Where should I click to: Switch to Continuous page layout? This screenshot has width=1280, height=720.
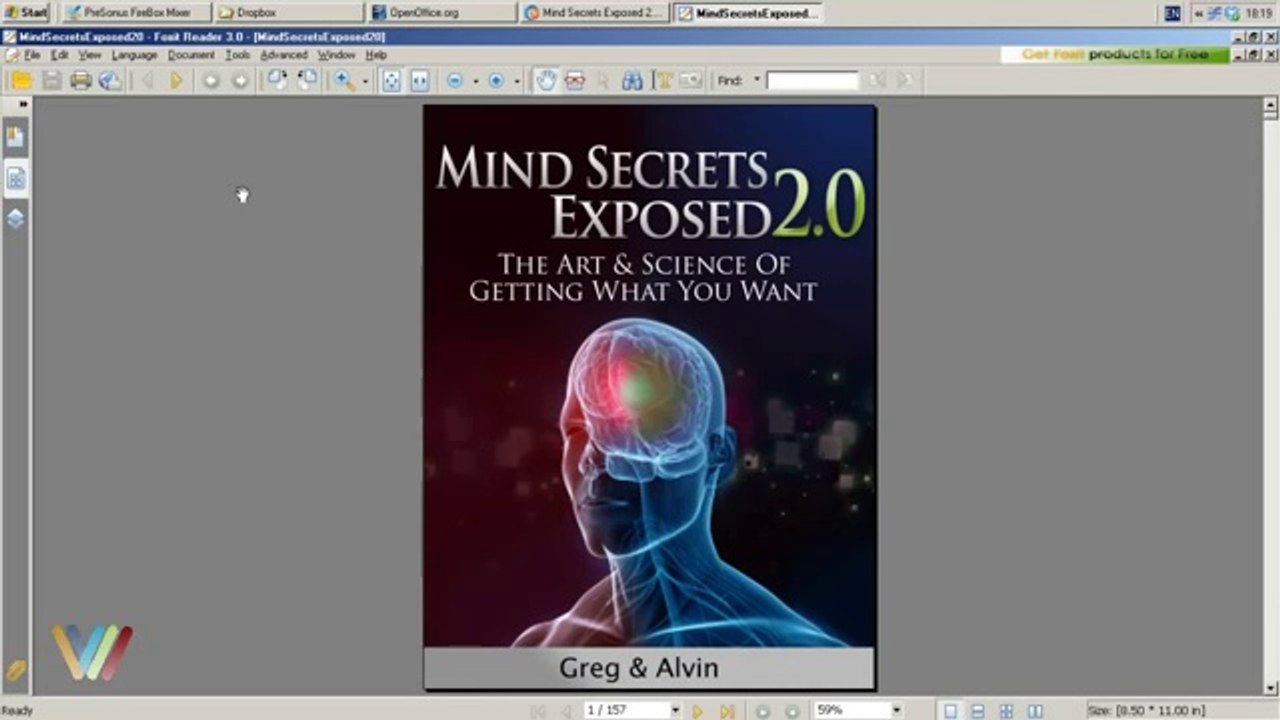tap(978, 711)
